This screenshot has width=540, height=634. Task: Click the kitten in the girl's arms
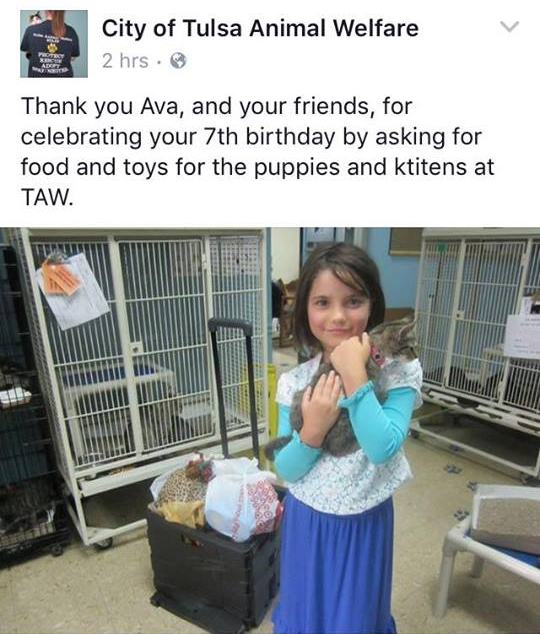tap(348, 388)
